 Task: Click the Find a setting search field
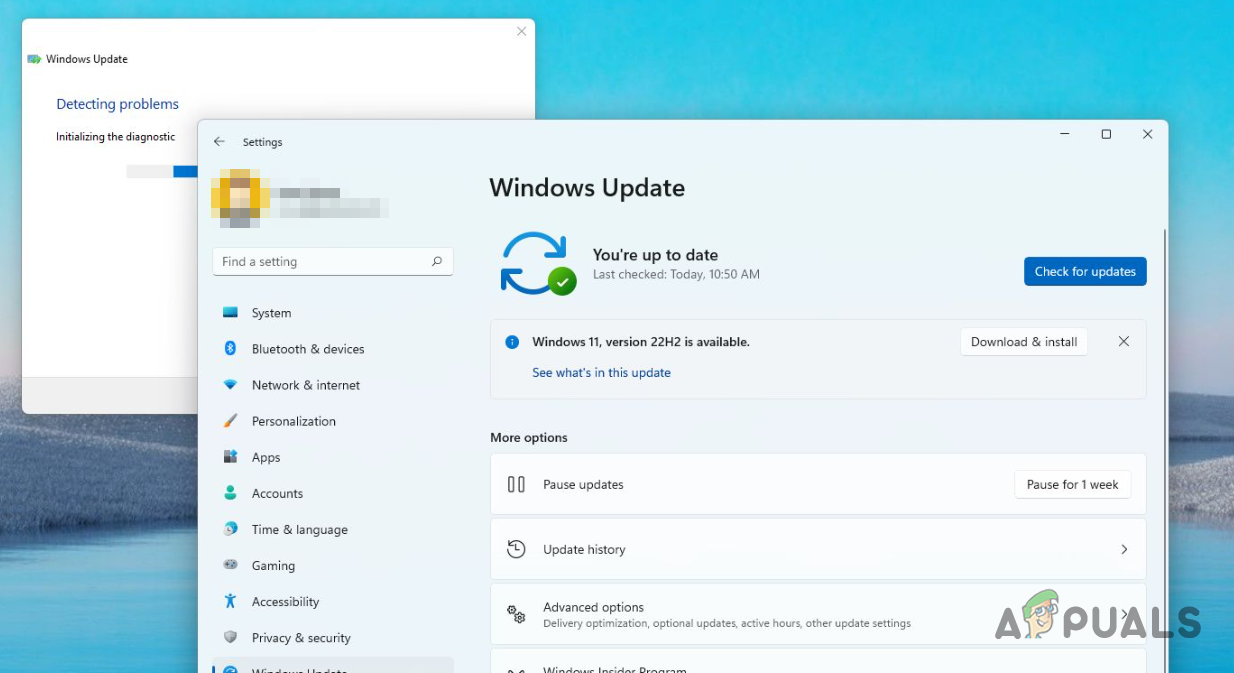(x=320, y=262)
